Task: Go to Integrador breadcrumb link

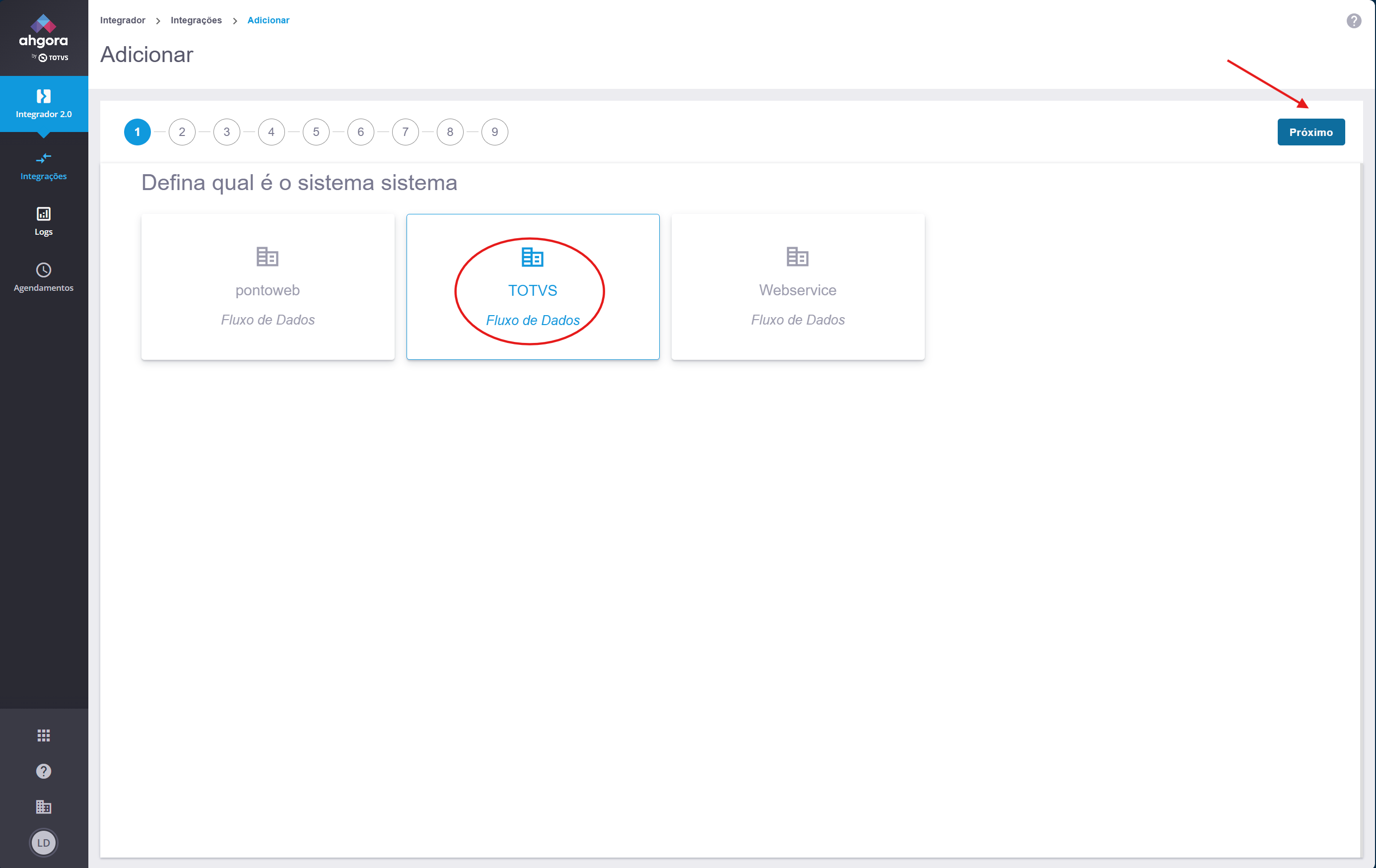Action: pos(122,20)
